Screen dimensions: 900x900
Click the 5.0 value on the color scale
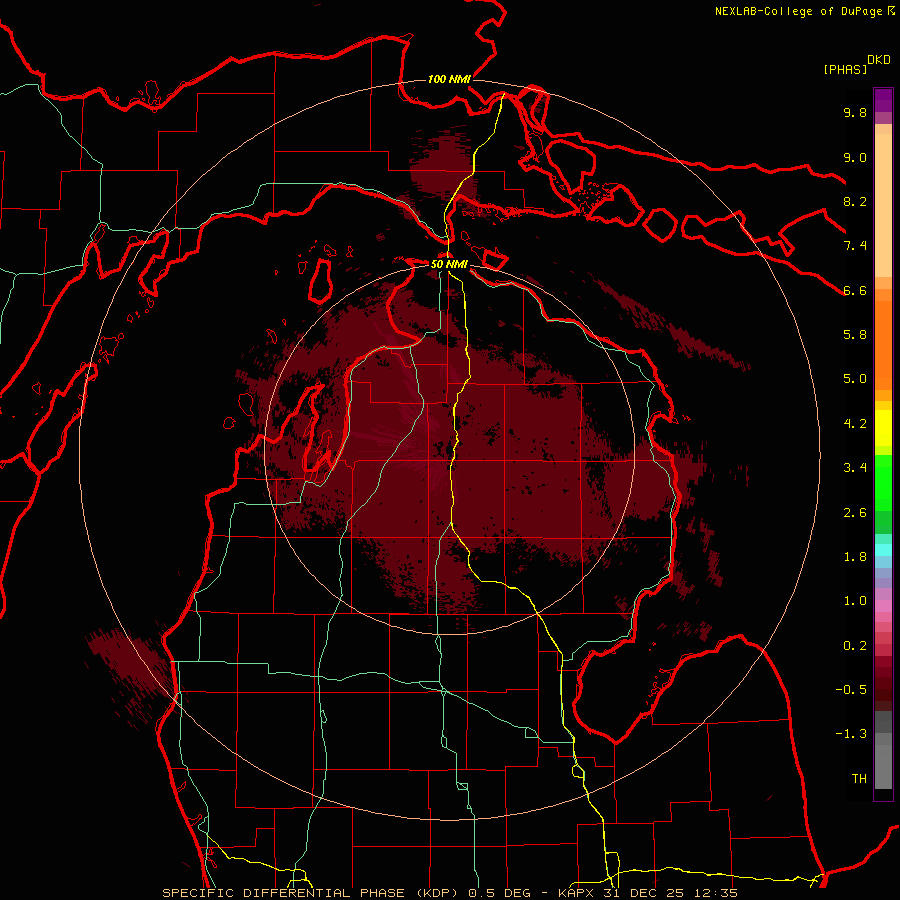click(x=855, y=379)
